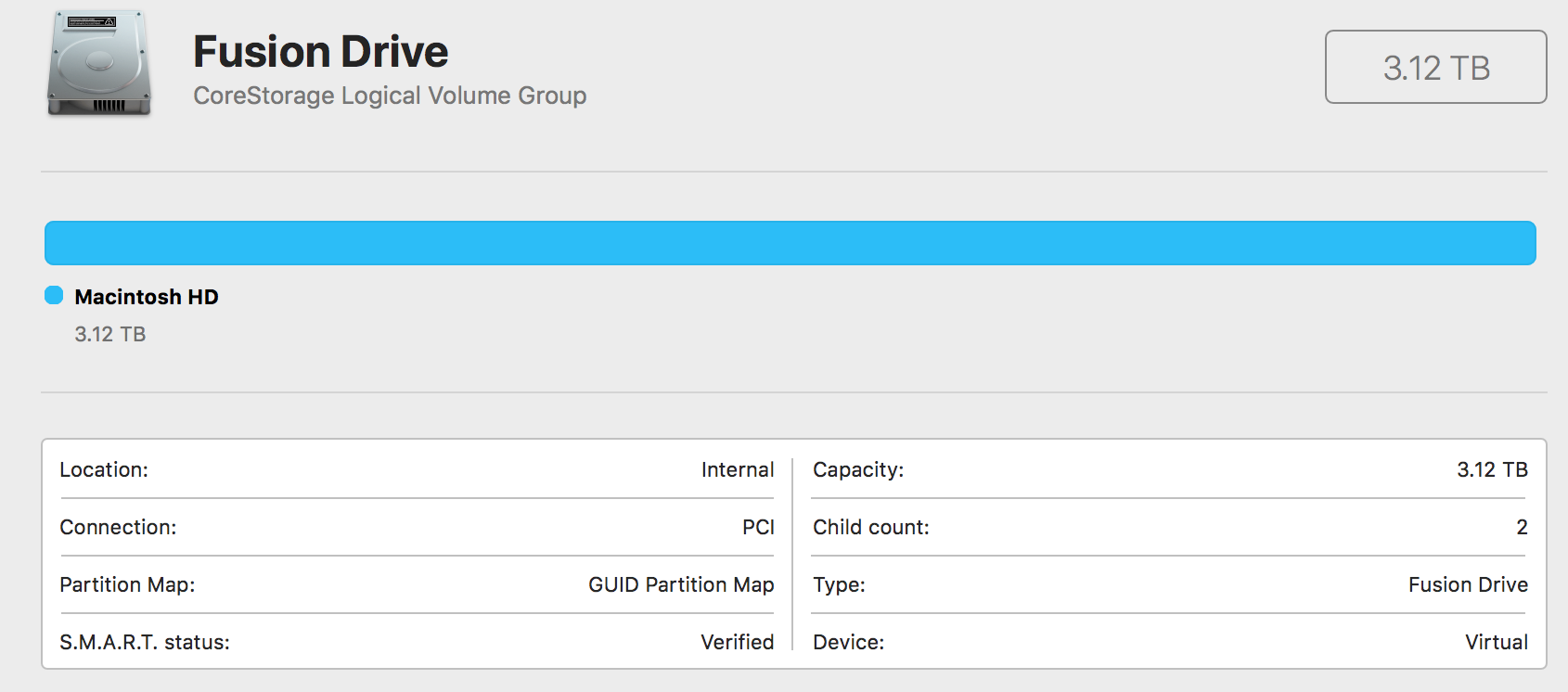Screen dimensions: 1568x692
Task: Click the PCI connection value
Action: (x=758, y=527)
